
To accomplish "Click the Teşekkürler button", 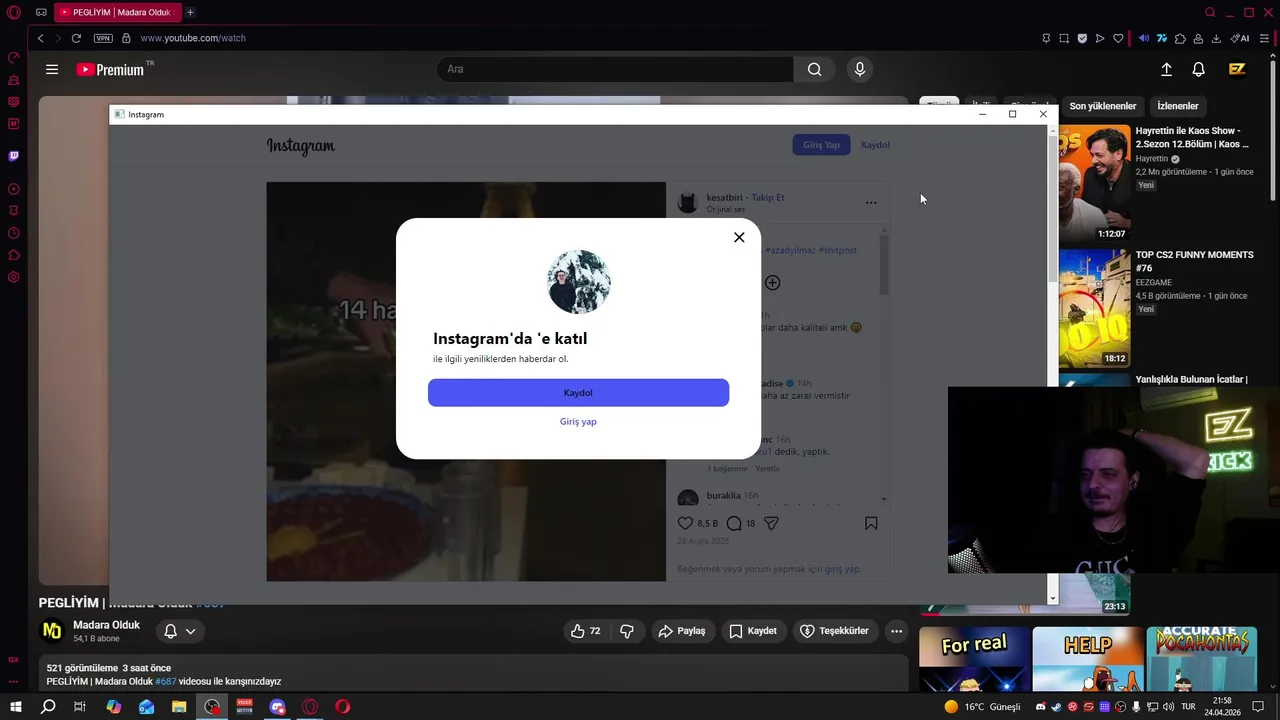I will coord(834,631).
